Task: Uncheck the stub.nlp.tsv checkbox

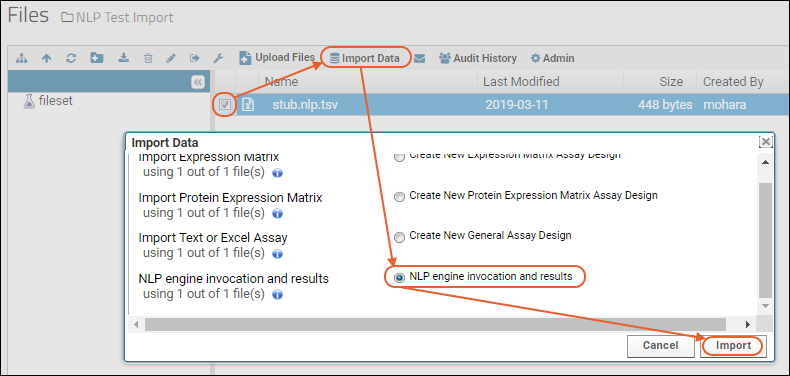Action: (225, 105)
